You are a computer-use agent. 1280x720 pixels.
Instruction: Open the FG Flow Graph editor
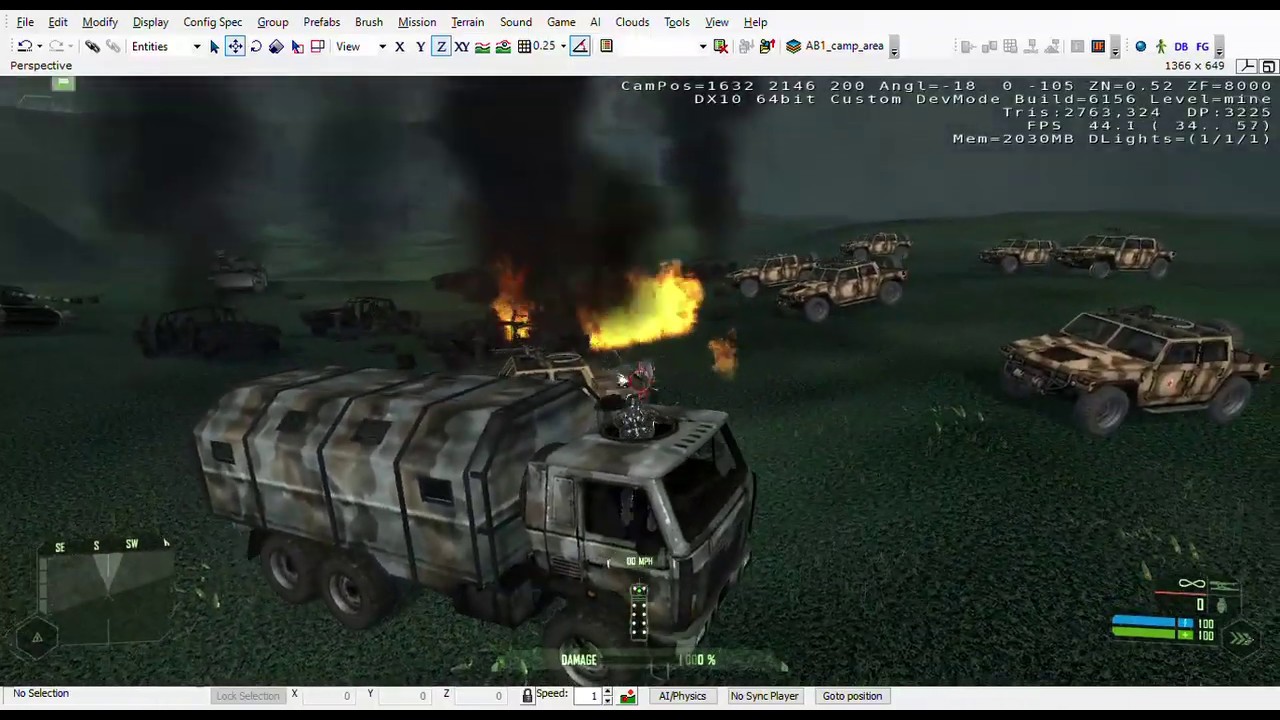(x=1202, y=46)
